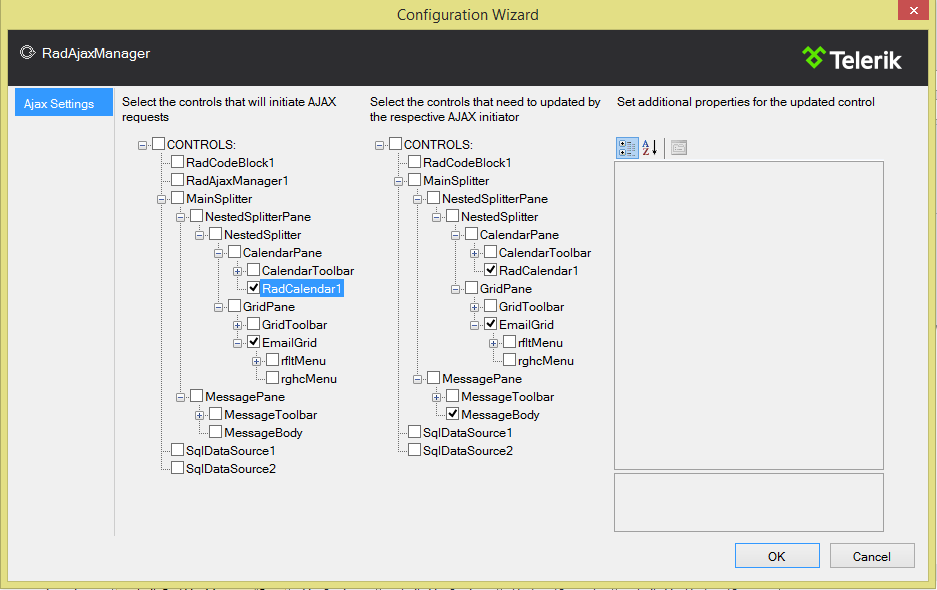Click the empty property grid area

(749, 315)
